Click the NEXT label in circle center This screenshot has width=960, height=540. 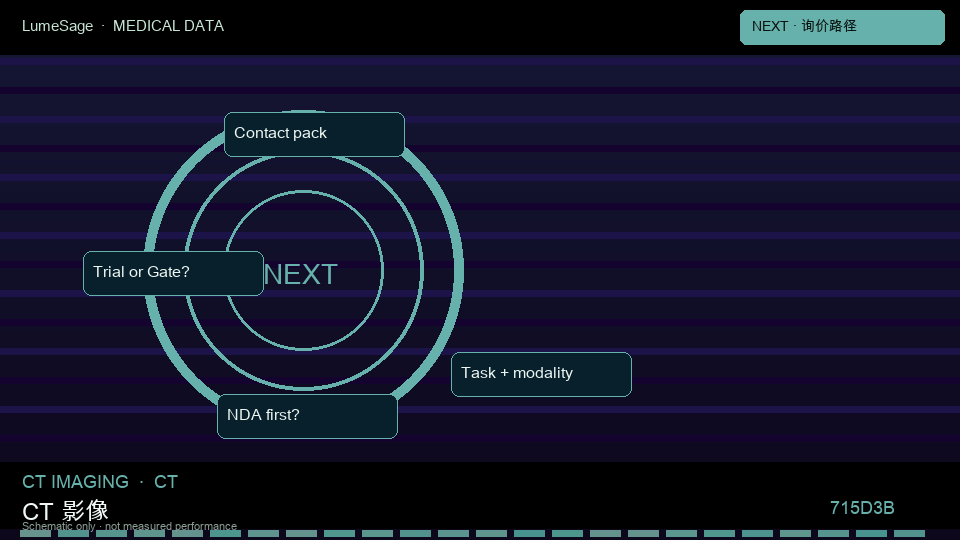[x=301, y=274]
